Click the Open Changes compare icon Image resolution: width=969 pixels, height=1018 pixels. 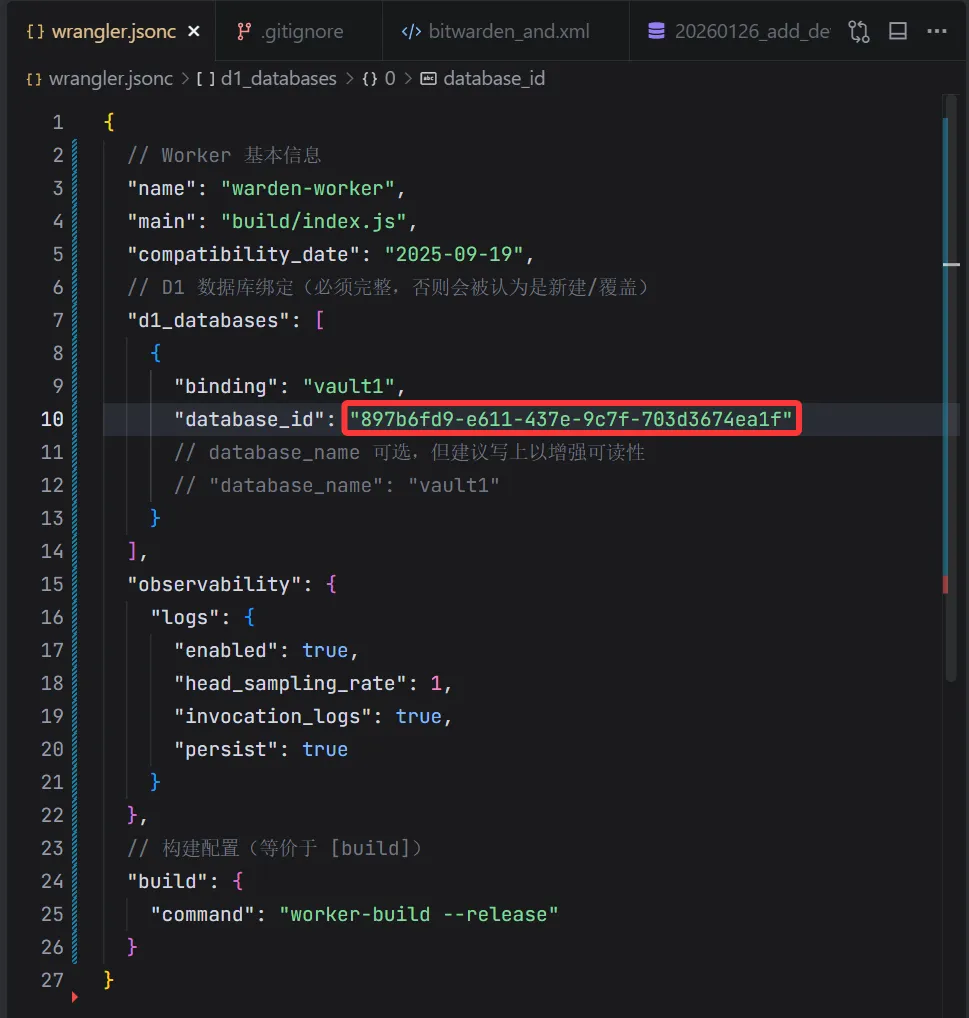(x=859, y=31)
